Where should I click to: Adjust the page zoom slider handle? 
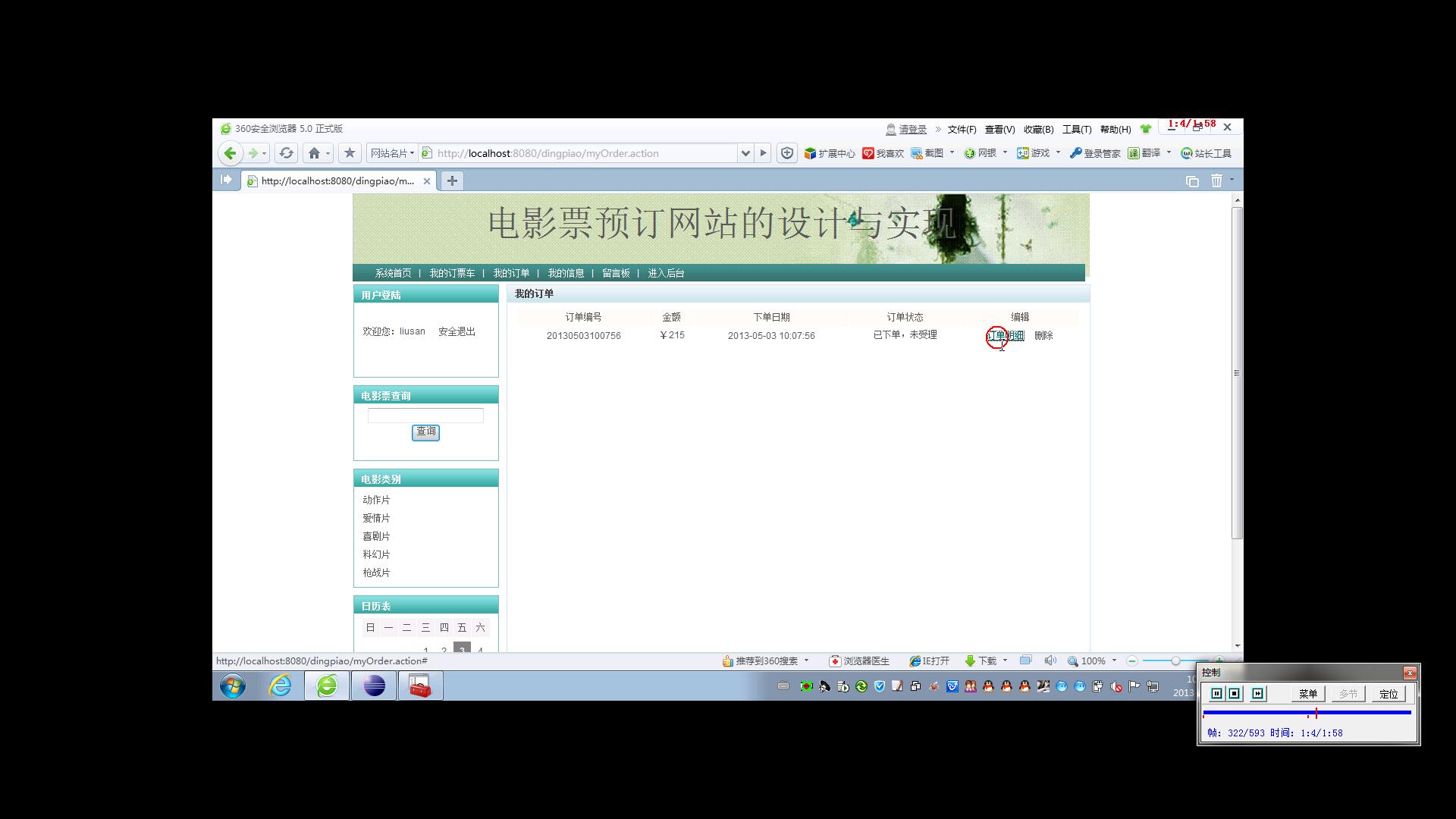click(x=1175, y=661)
